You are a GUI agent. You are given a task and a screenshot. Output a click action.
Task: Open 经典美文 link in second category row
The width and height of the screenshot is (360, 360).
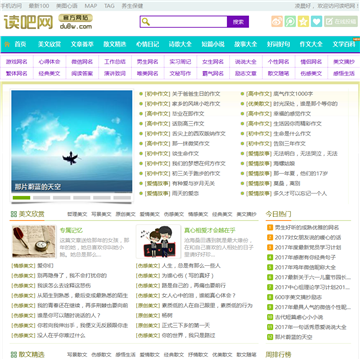(49, 73)
